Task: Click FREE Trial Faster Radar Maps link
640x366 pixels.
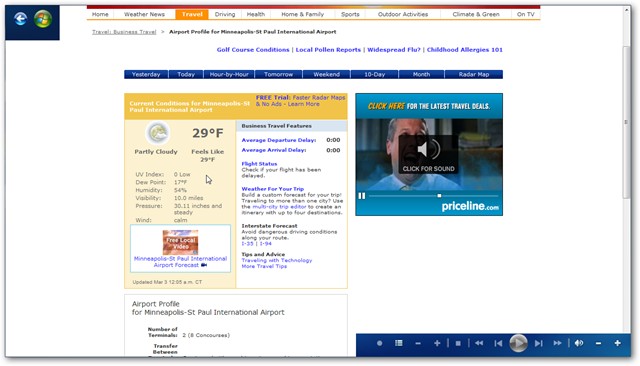Action: 300,101
